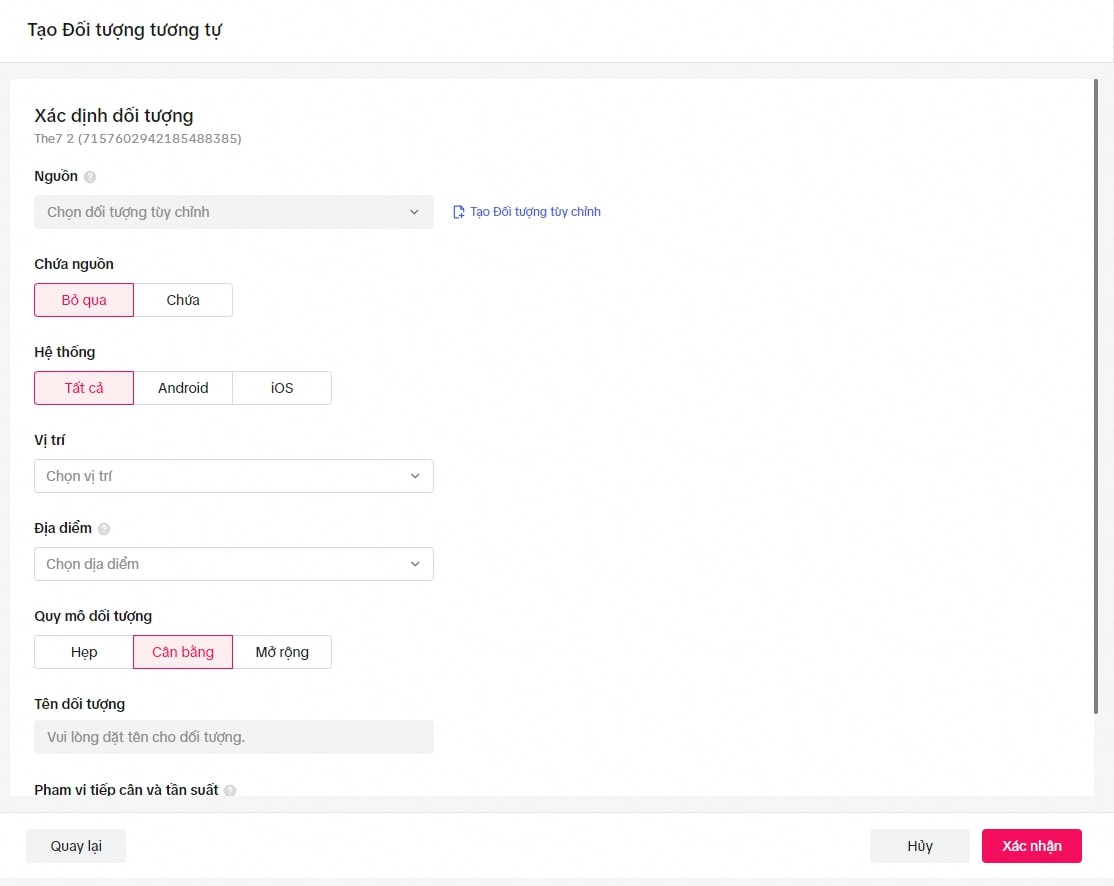Select Bỏ qua under Chứa nguồn
The height and width of the screenshot is (886, 1114).
84,300
